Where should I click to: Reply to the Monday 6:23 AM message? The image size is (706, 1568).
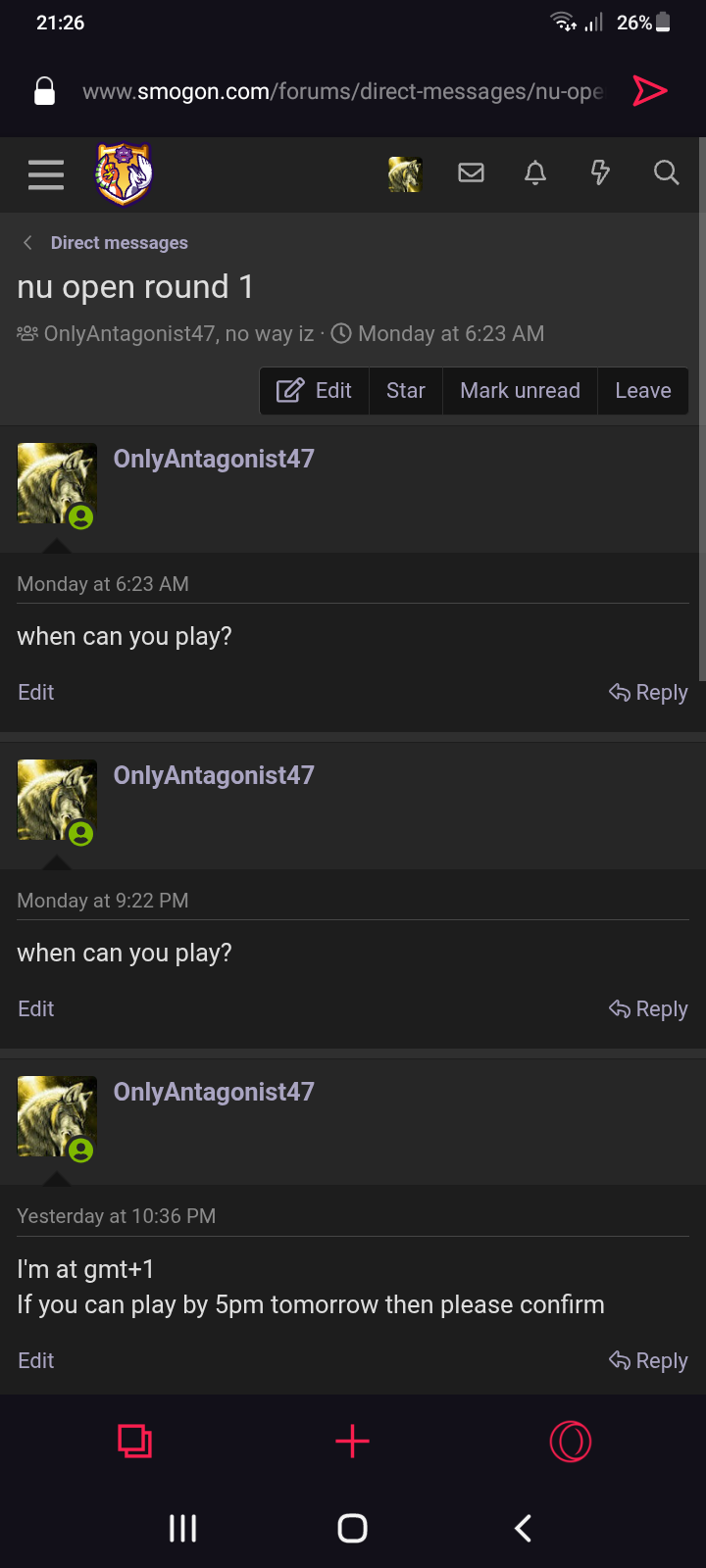coord(648,693)
